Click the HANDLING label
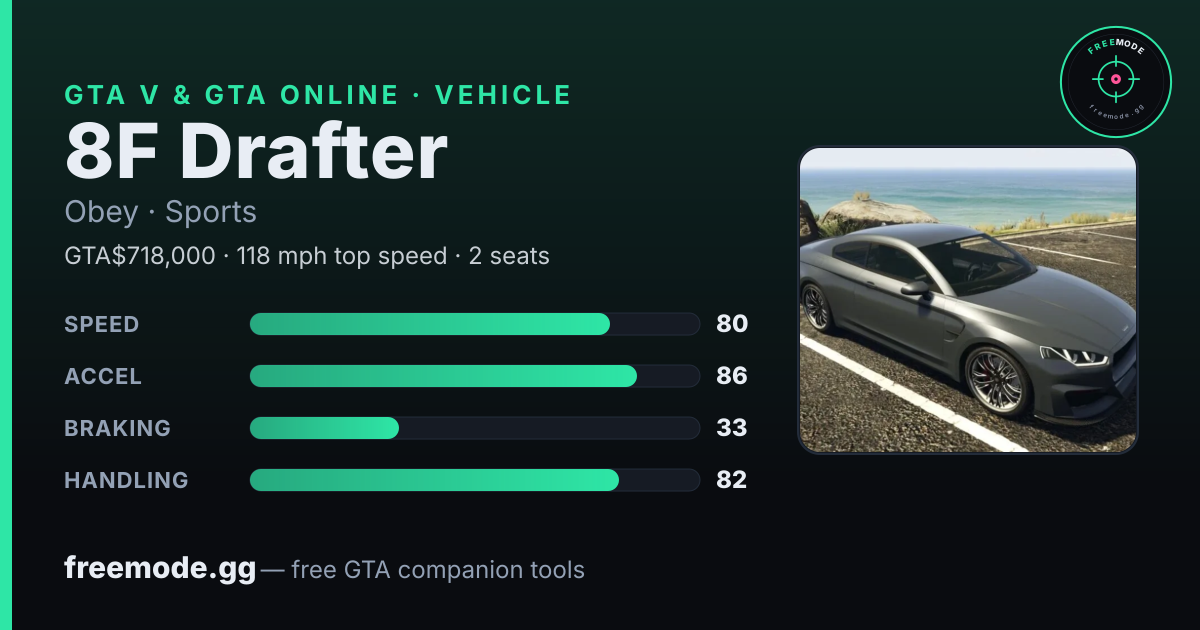 point(127,480)
